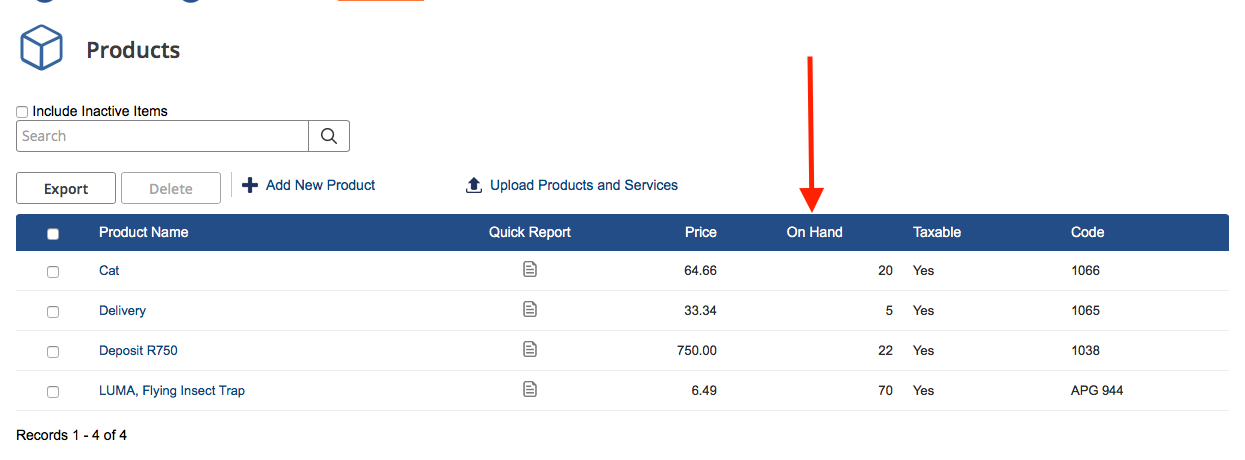Click the search magnifier icon
This screenshot has width=1245, height=460.
pyautogui.click(x=329, y=136)
